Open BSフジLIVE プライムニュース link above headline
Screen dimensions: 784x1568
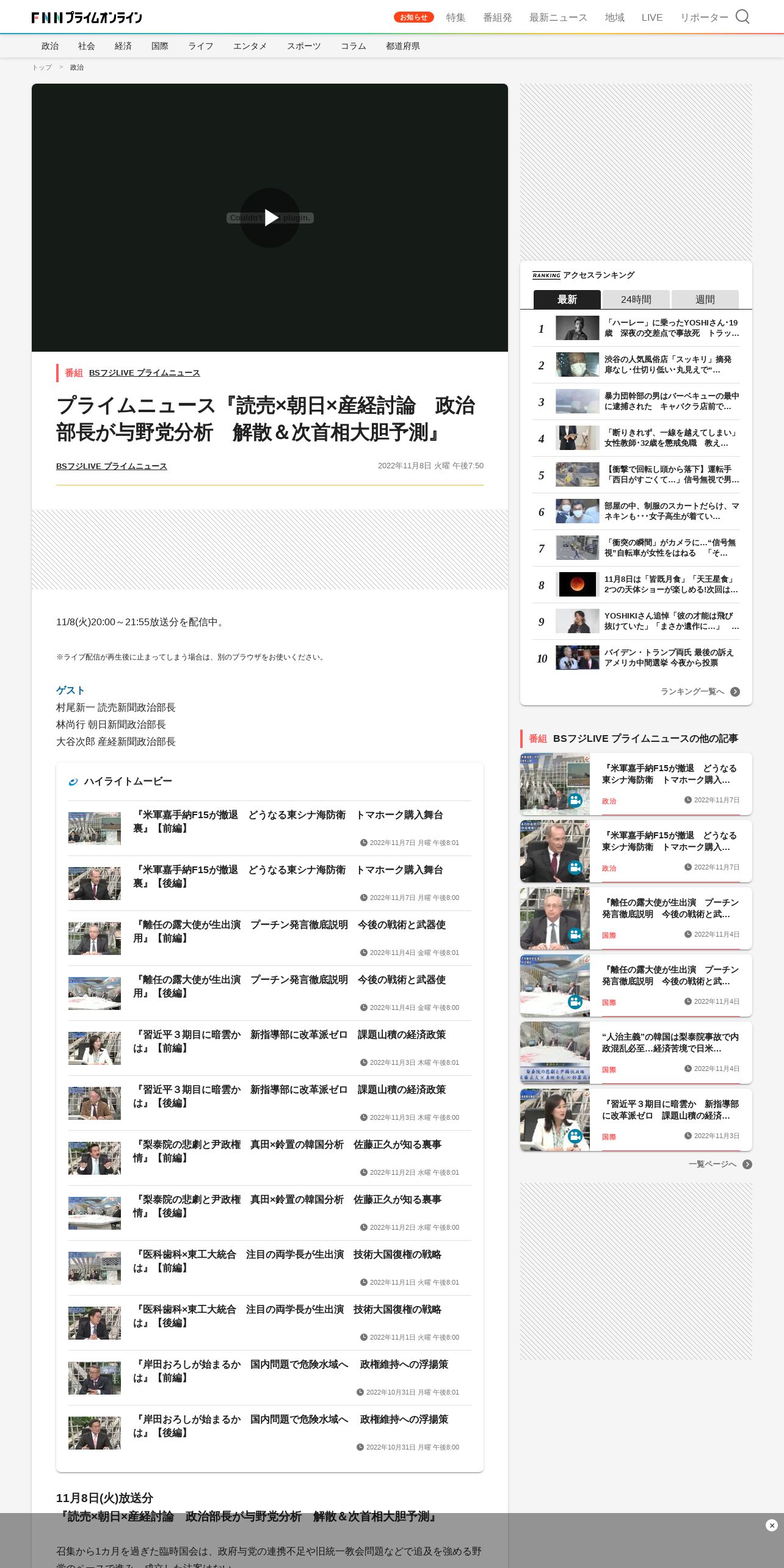[x=145, y=372]
